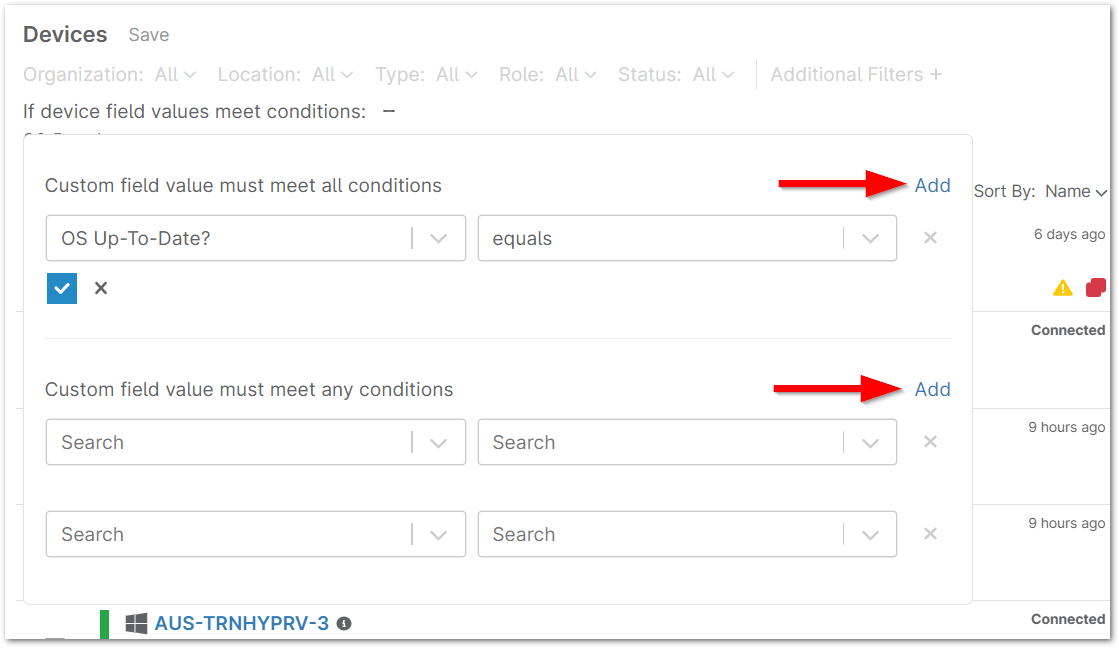The width and height of the screenshot is (1119, 648).
Task: Click the info icon next to AUS-TRNHYPRV-3
Action: pyautogui.click(x=345, y=624)
